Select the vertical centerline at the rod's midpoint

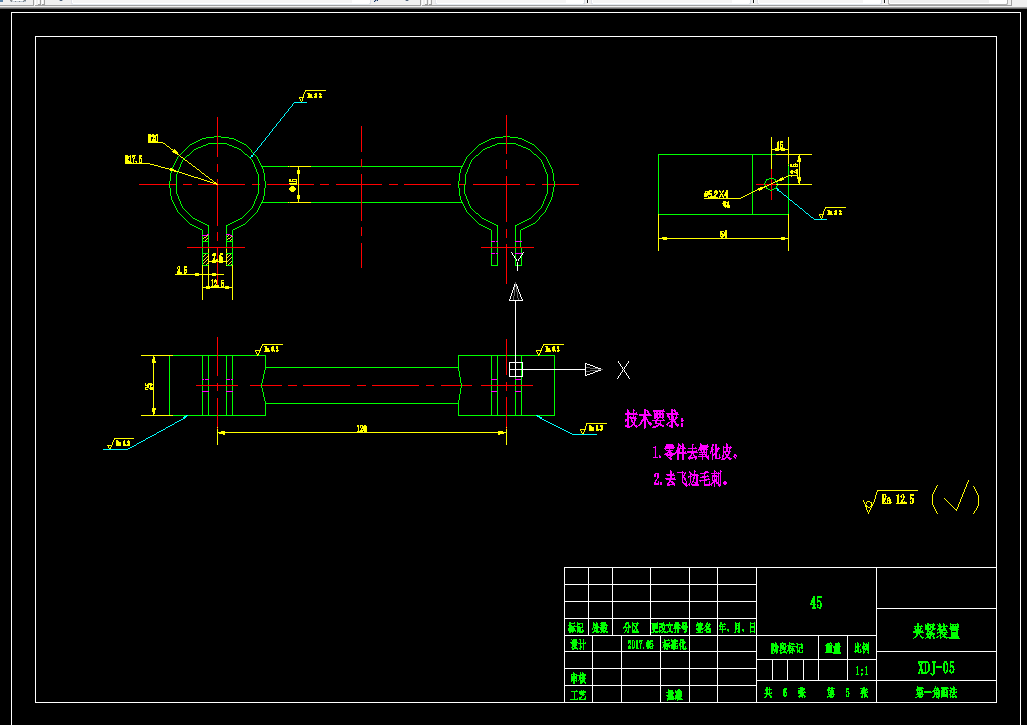(x=362, y=196)
